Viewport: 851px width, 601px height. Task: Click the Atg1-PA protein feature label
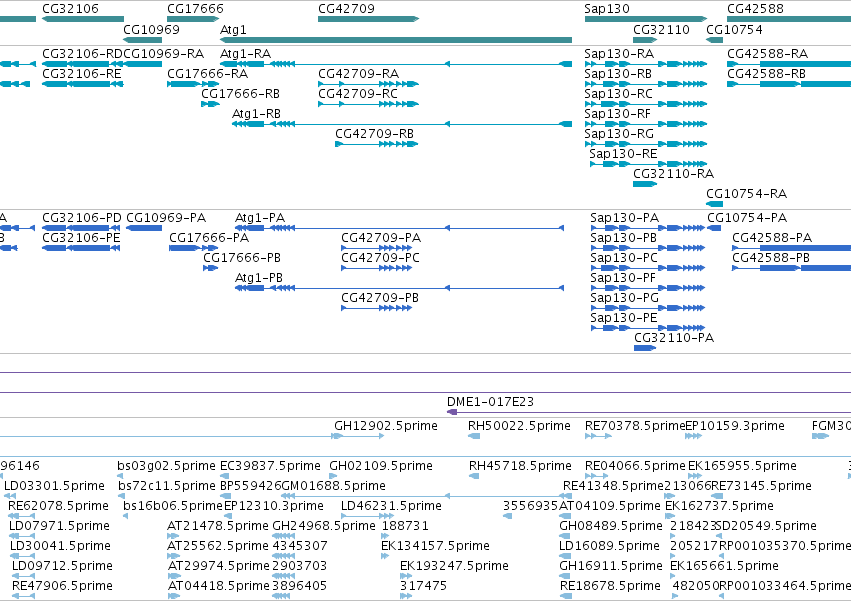pos(260,218)
